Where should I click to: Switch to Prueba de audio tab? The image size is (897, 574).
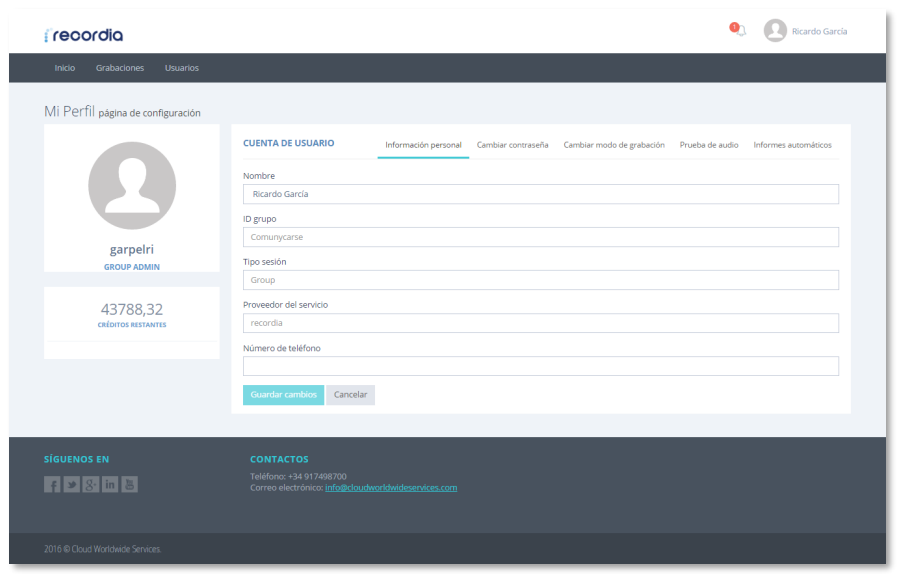click(x=709, y=145)
